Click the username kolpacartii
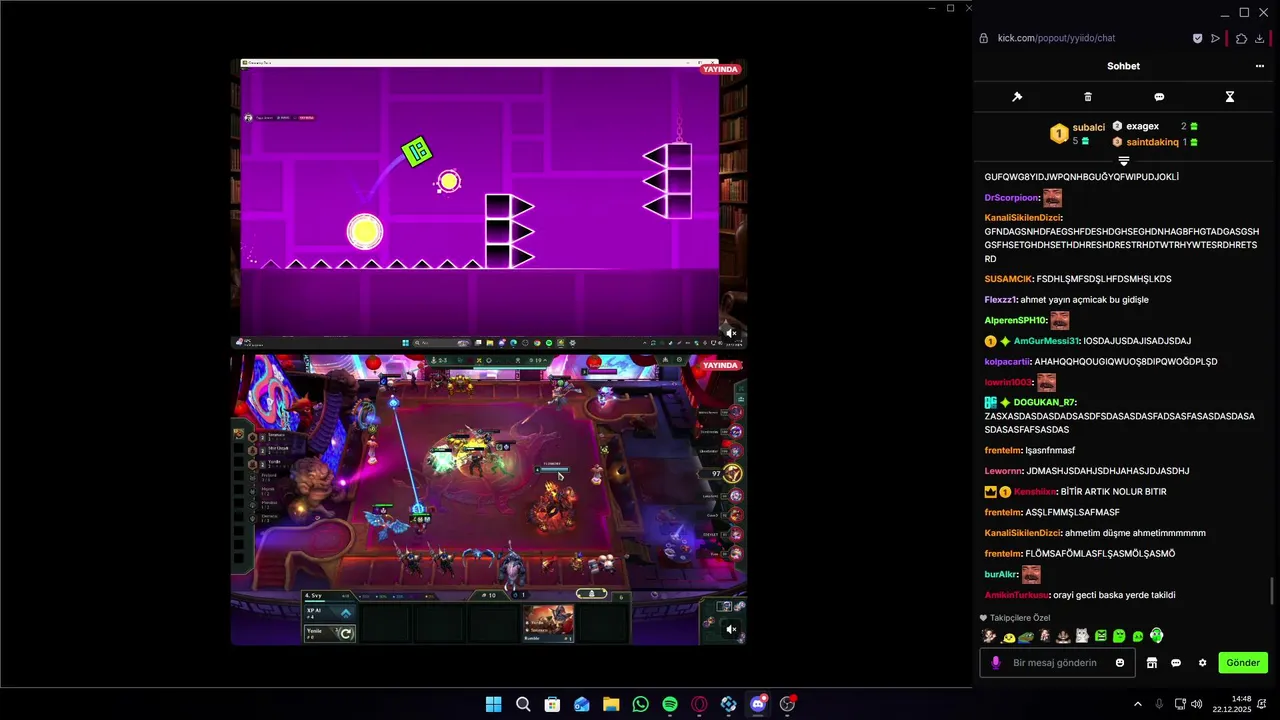 point(1008,362)
